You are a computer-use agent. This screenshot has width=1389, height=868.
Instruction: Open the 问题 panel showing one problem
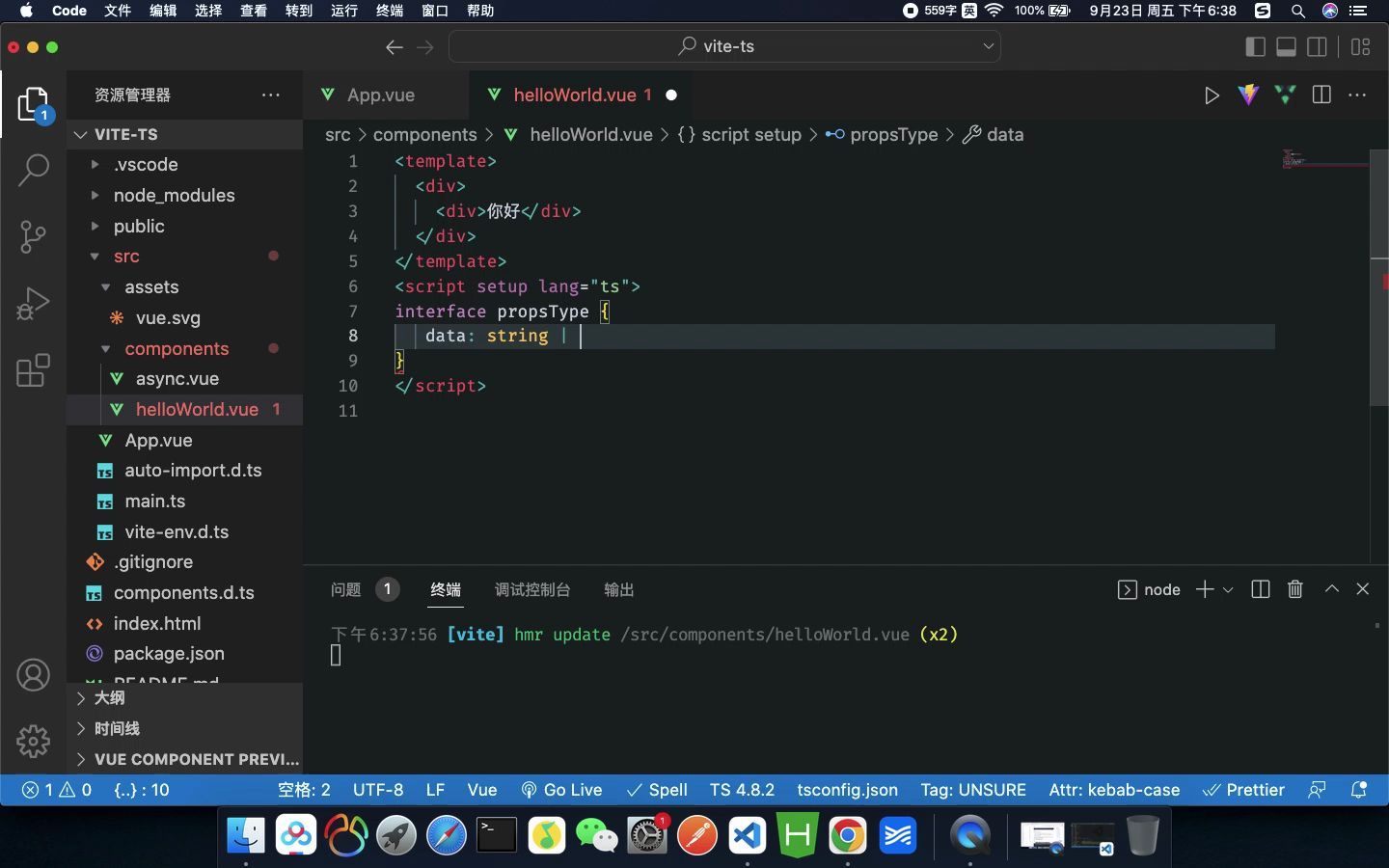click(x=345, y=589)
